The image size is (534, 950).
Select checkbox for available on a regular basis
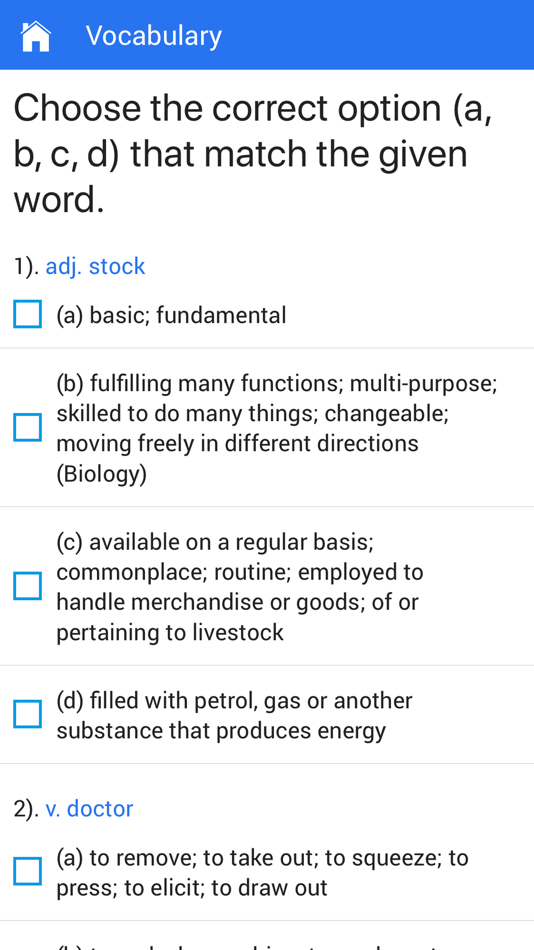click(x=28, y=586)
